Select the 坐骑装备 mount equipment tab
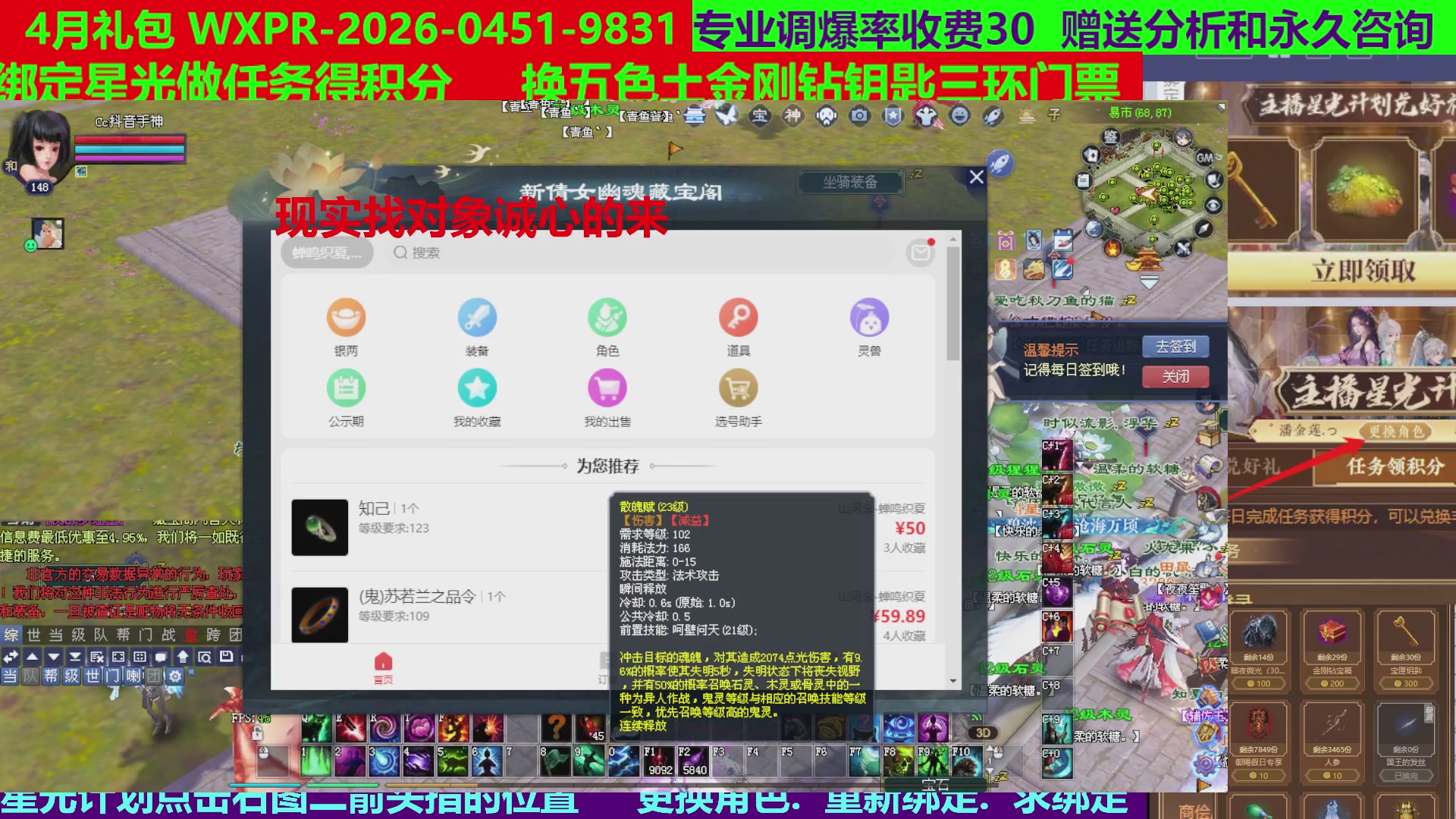This screenshot has height=819, width=1456. [x=850, y=182]
